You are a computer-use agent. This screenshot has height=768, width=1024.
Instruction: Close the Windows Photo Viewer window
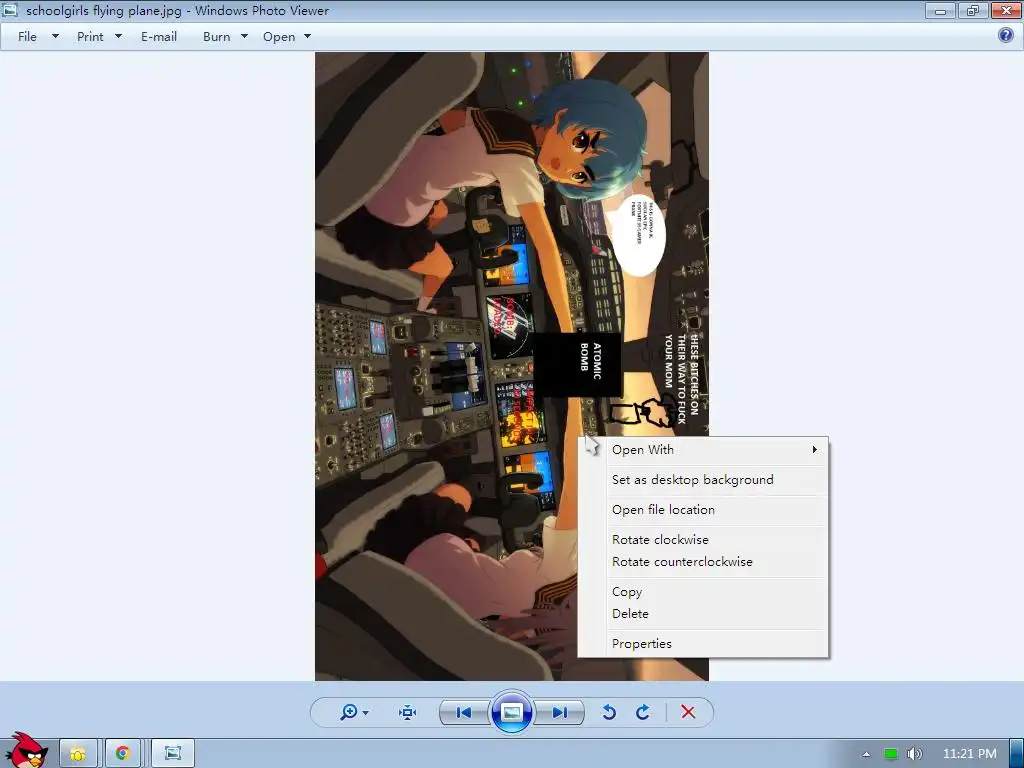tap(1006, 10)
